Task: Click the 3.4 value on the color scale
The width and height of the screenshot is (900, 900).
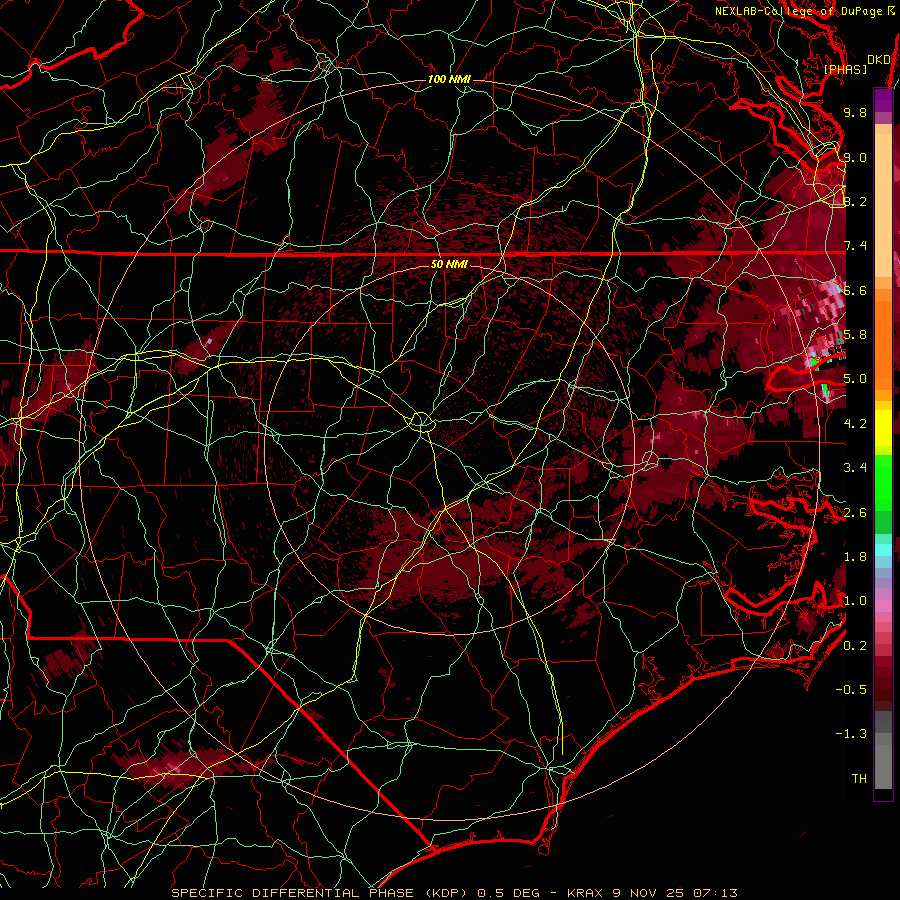Action: pyautogui.click(x=855, y=468)
